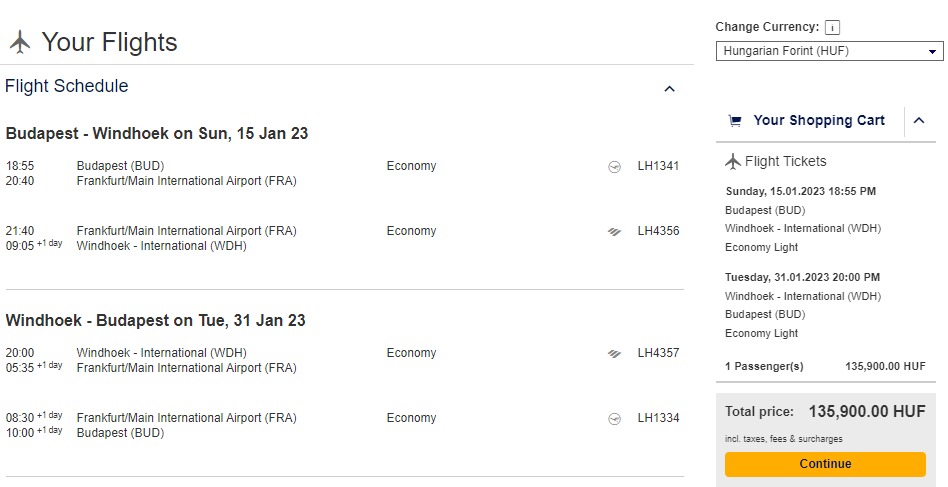This screenshot has width=948, height=487.
Task: Click the Windhoek - Budapest route heading
Action: click(x=155, y=320)
